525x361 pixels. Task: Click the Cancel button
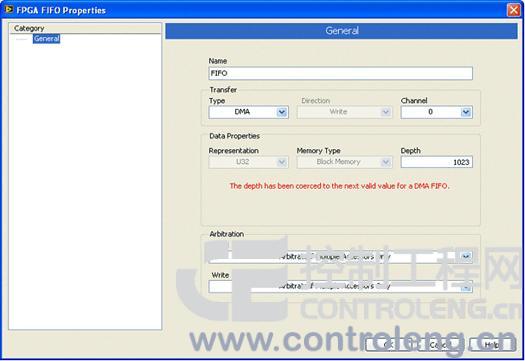tap(439, 345)
